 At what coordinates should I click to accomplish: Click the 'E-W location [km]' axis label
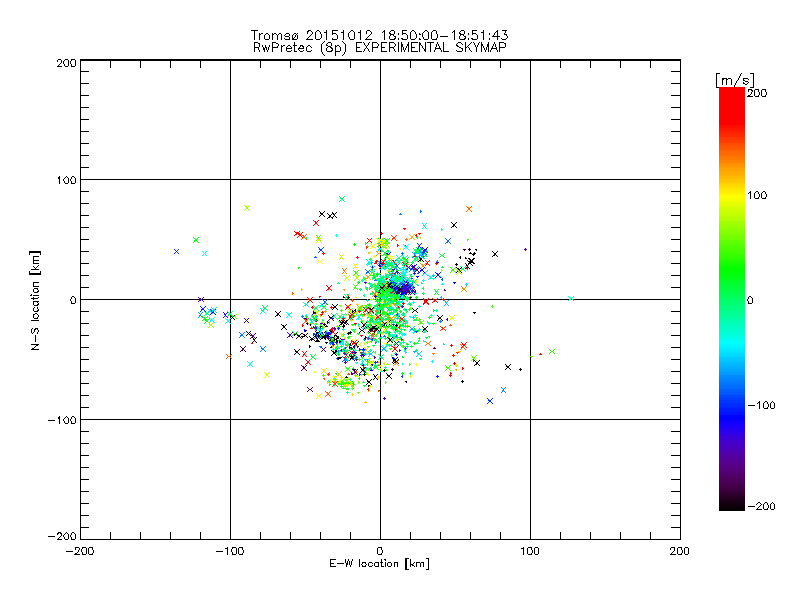click(x=379, y=564)
